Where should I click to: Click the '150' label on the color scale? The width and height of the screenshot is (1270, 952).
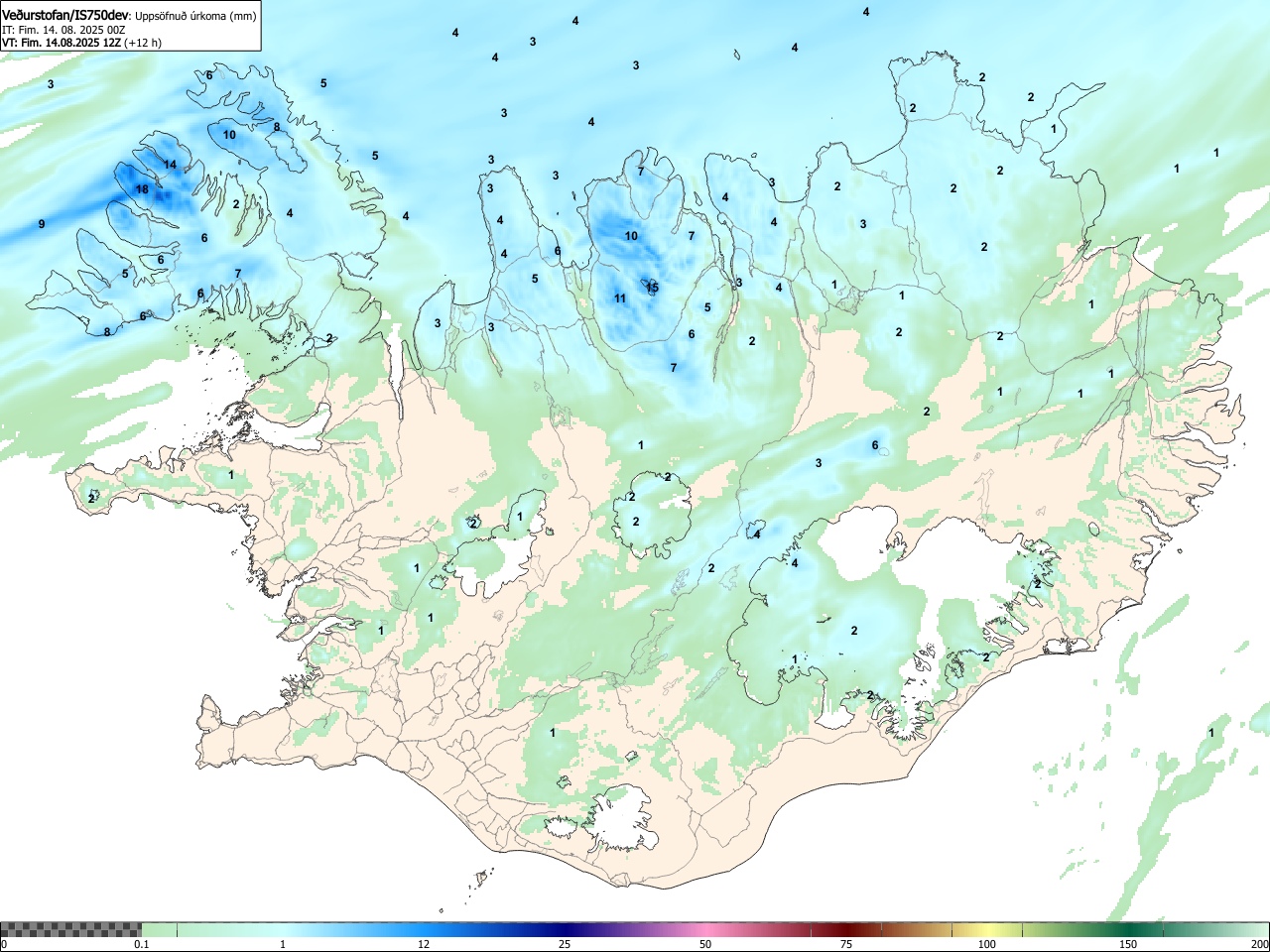pos(1127,944)
